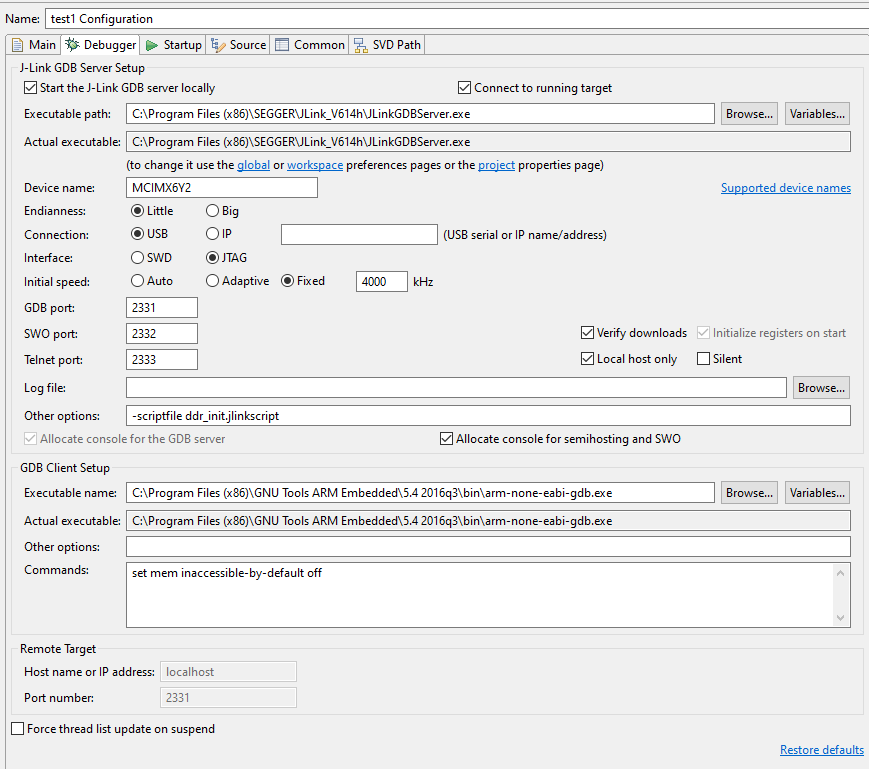Select Adaptive initial speed
Screen dimensions: 869x769
212,281
